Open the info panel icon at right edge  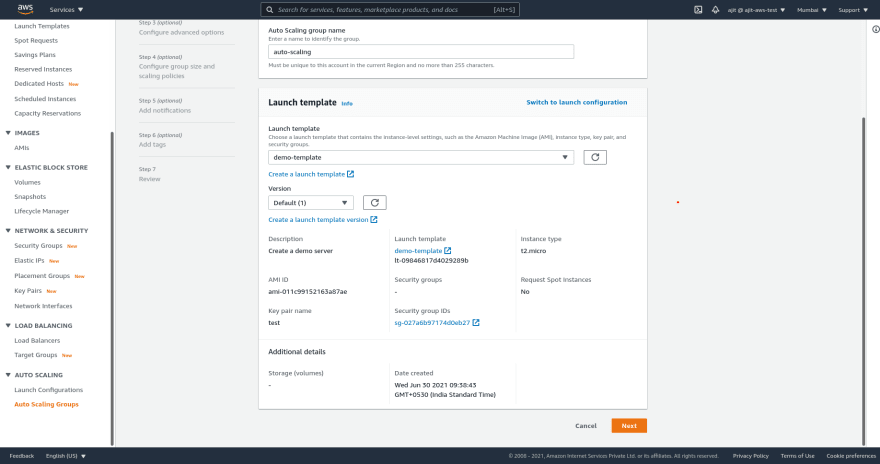pos(876,29)
